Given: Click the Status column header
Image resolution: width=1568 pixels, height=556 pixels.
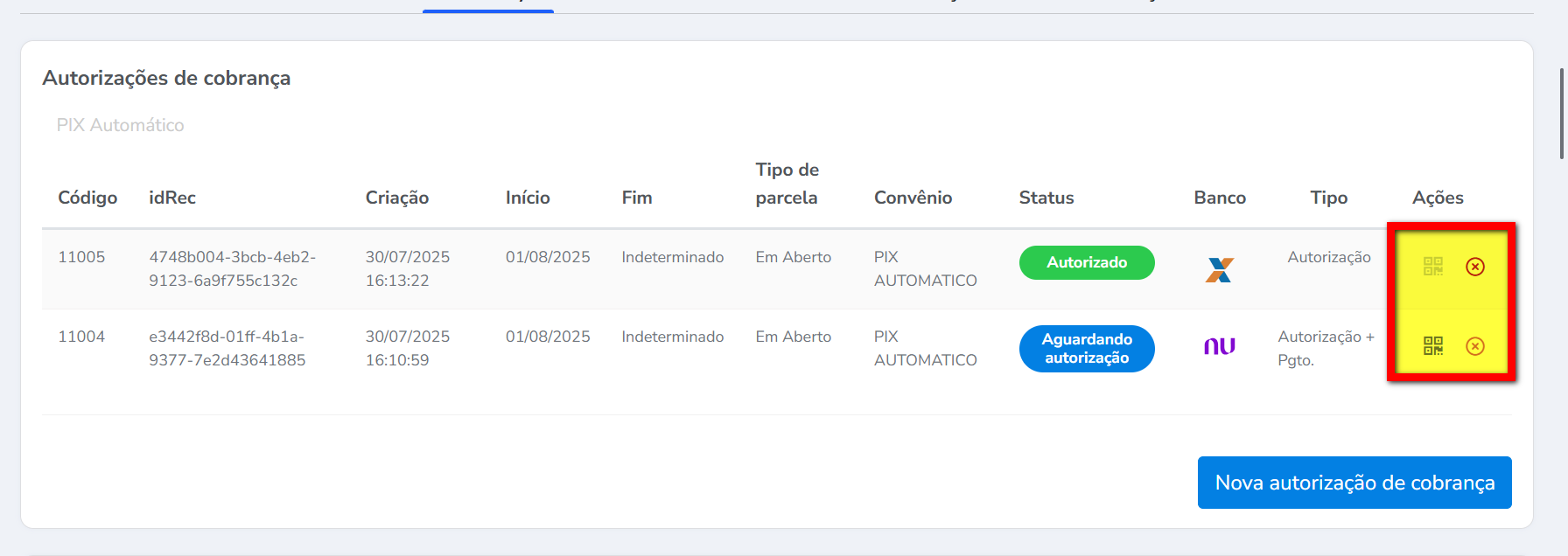Looking at the screenshot, I should click(1046, 198).
